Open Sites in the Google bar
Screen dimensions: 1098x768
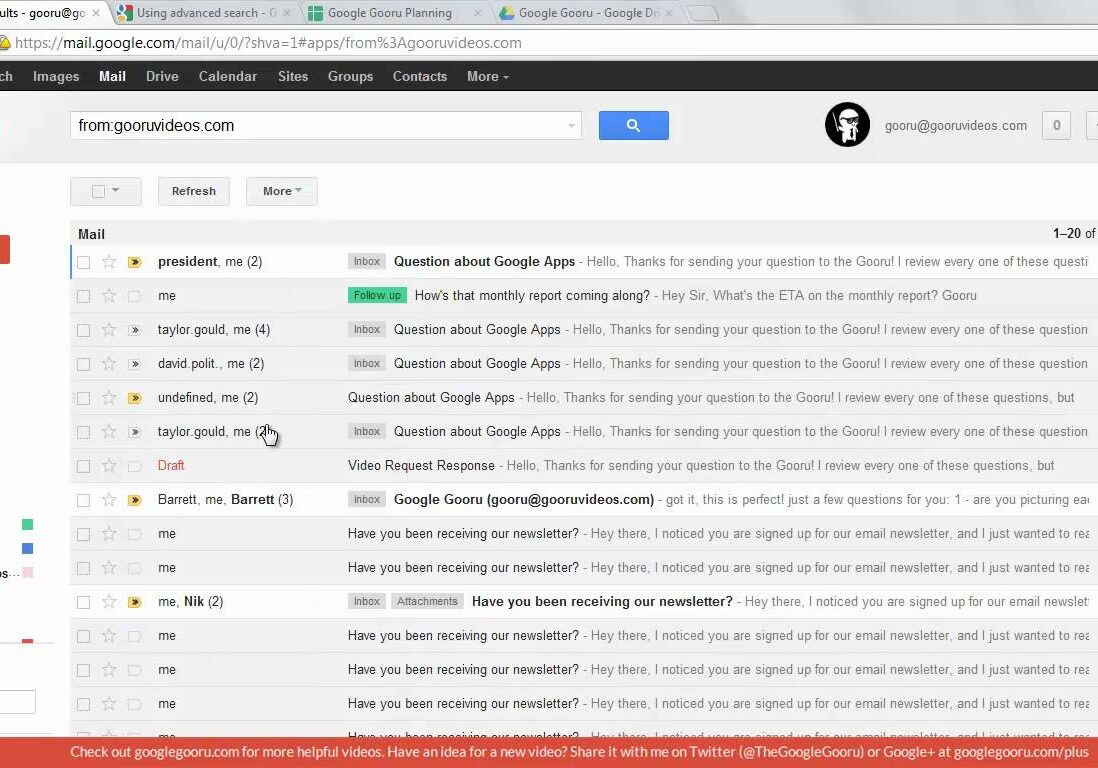point(293,76)
